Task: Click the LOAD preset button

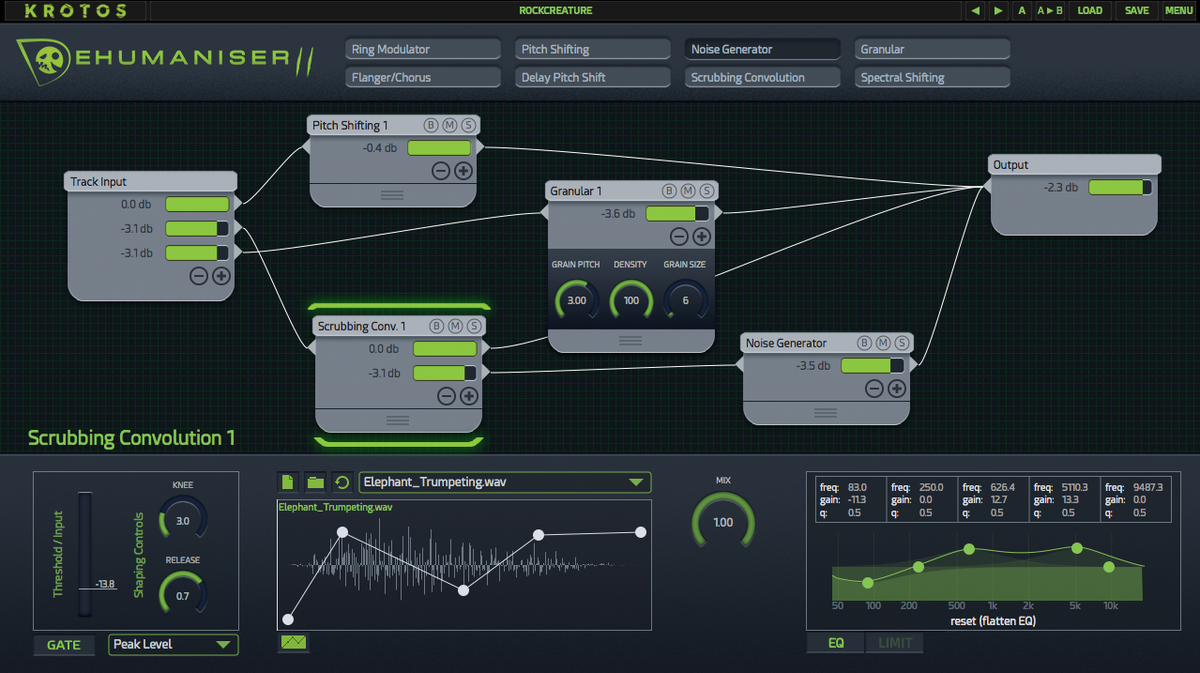Action: (x=1089, y=11)
